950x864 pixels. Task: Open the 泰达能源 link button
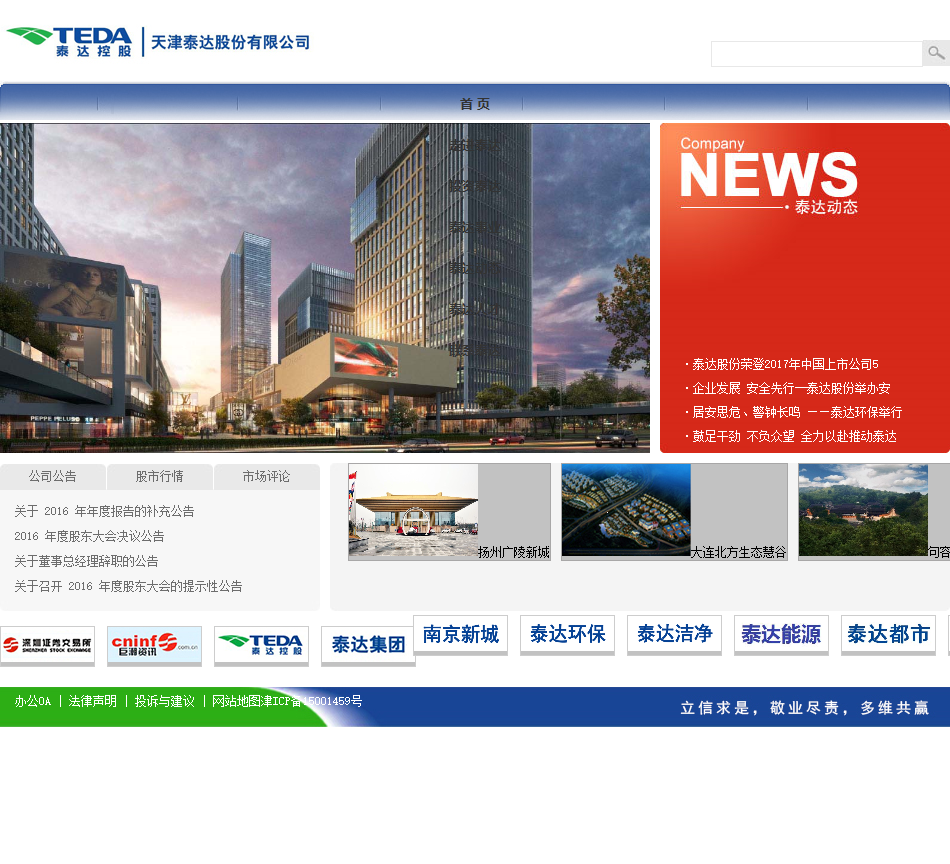782,634
